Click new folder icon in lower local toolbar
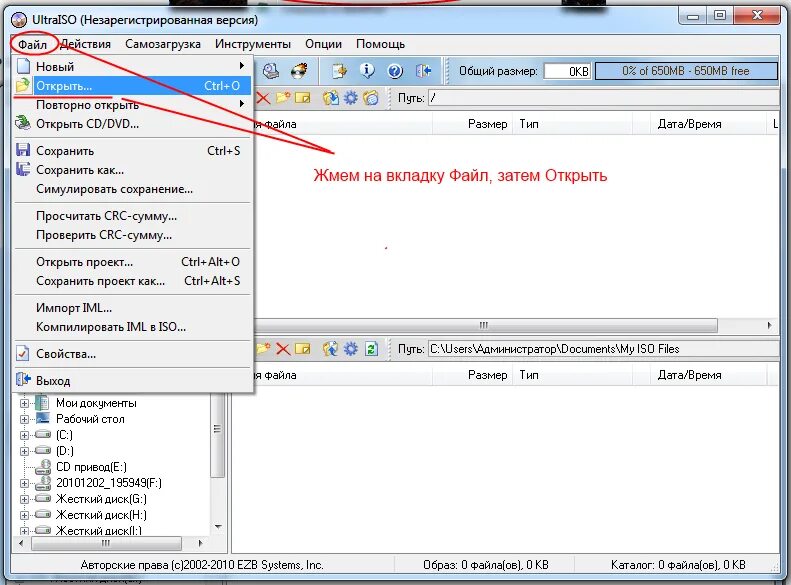 [263, 349]
